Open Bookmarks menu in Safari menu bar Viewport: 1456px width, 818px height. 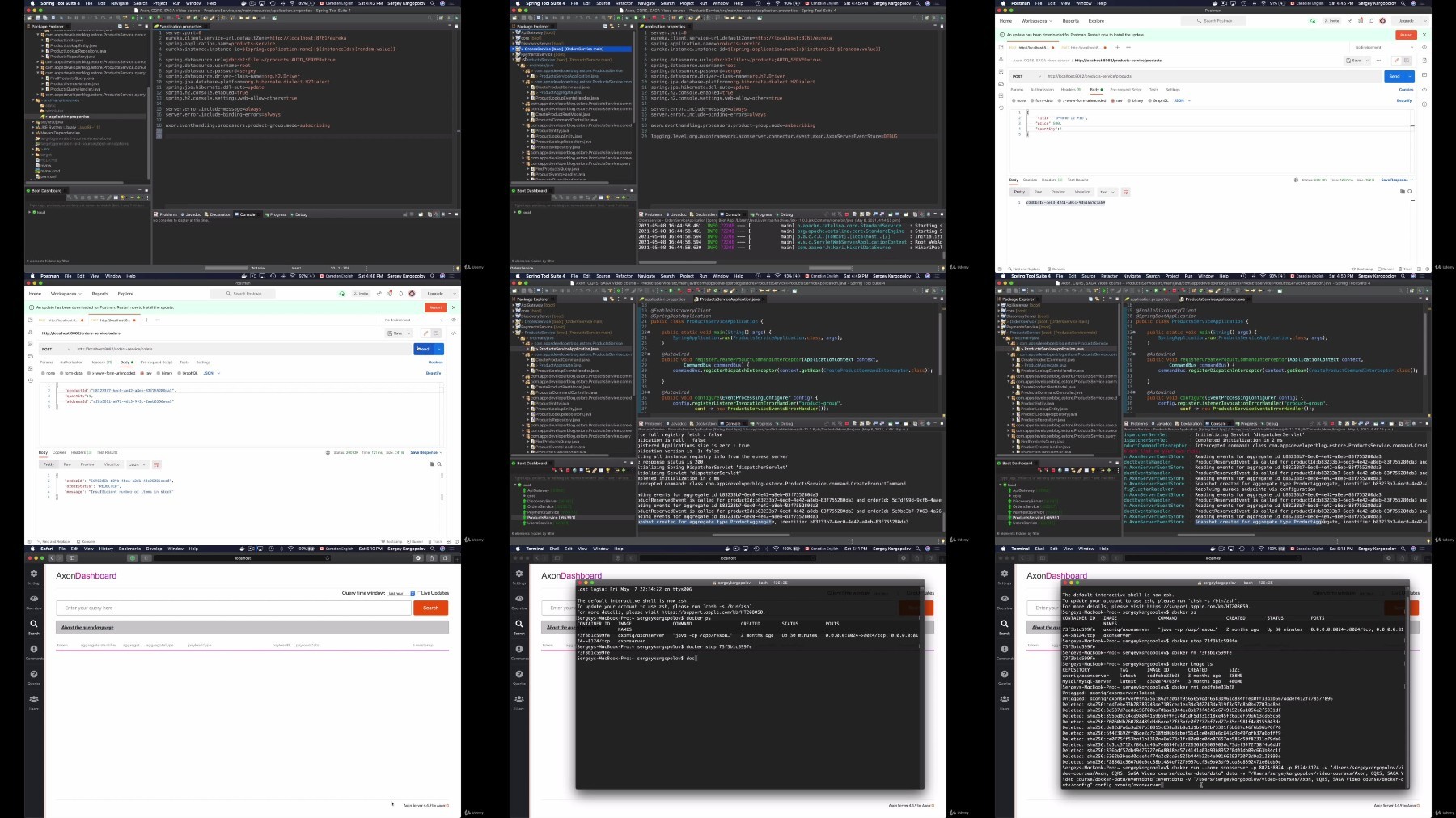129,549
